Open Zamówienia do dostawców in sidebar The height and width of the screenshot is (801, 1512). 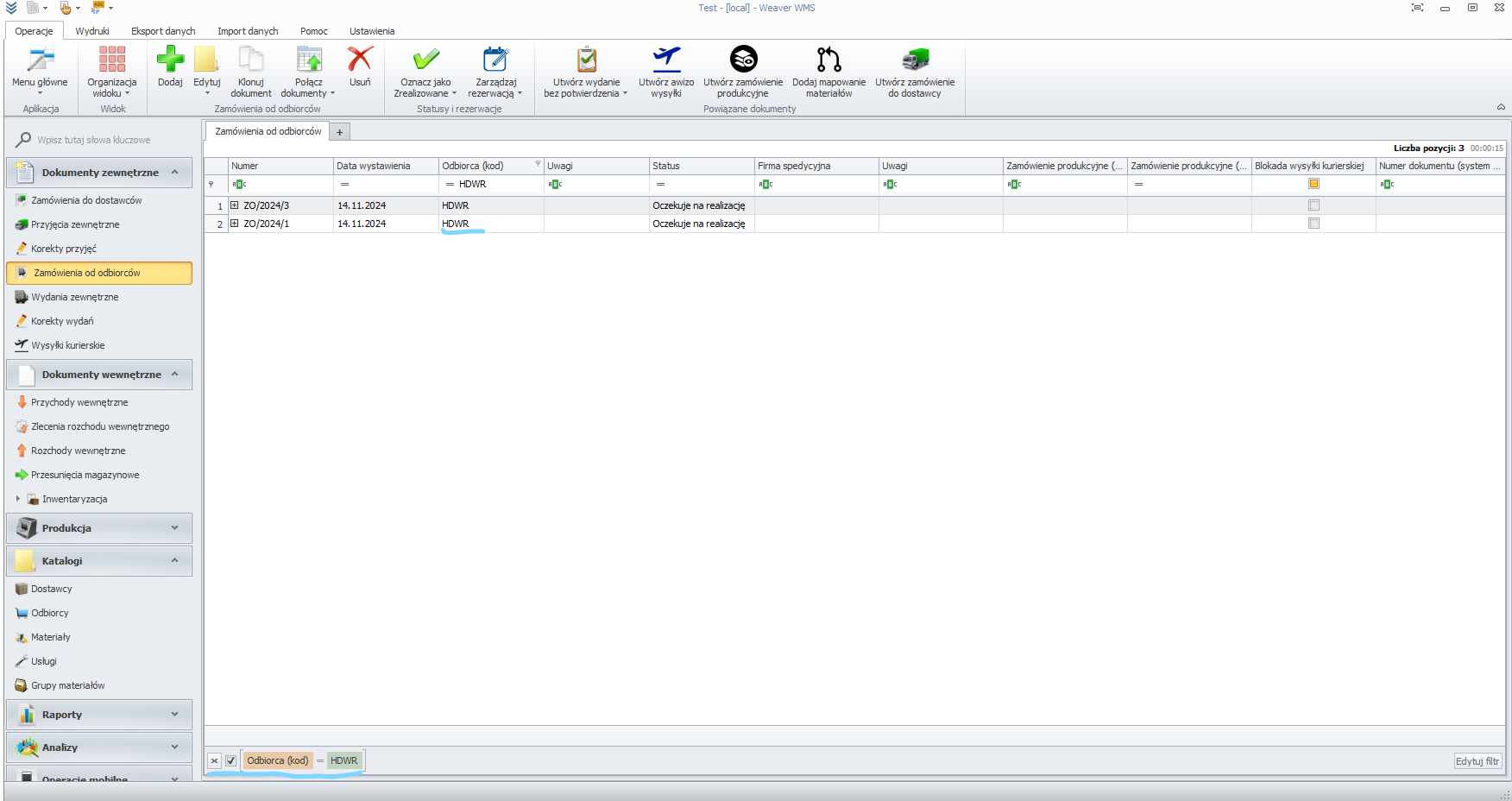click(86, 200)
